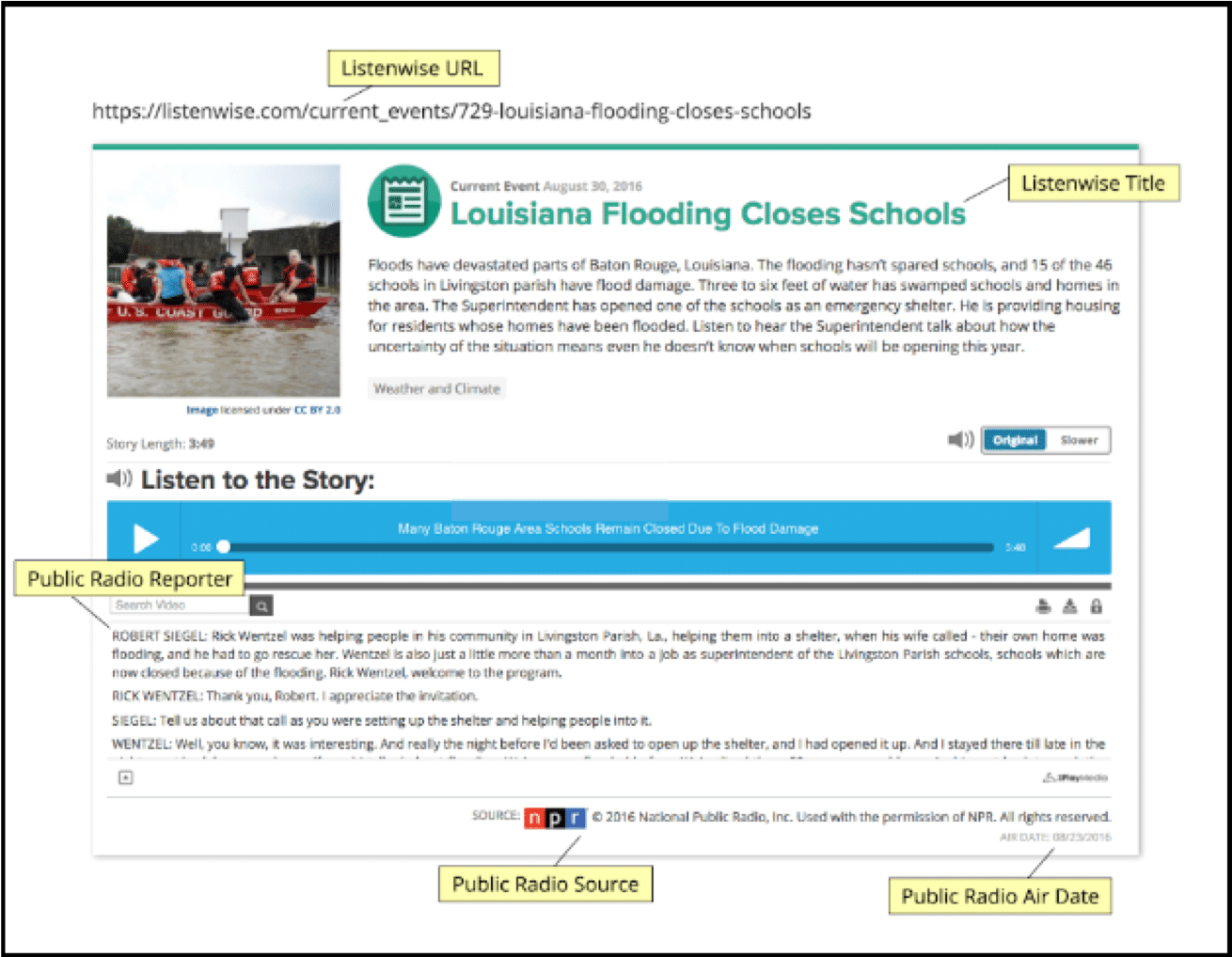Click the speaker icon beside Original
Image resolution: width=1232 pixels, height=957 pixels.
960,440
